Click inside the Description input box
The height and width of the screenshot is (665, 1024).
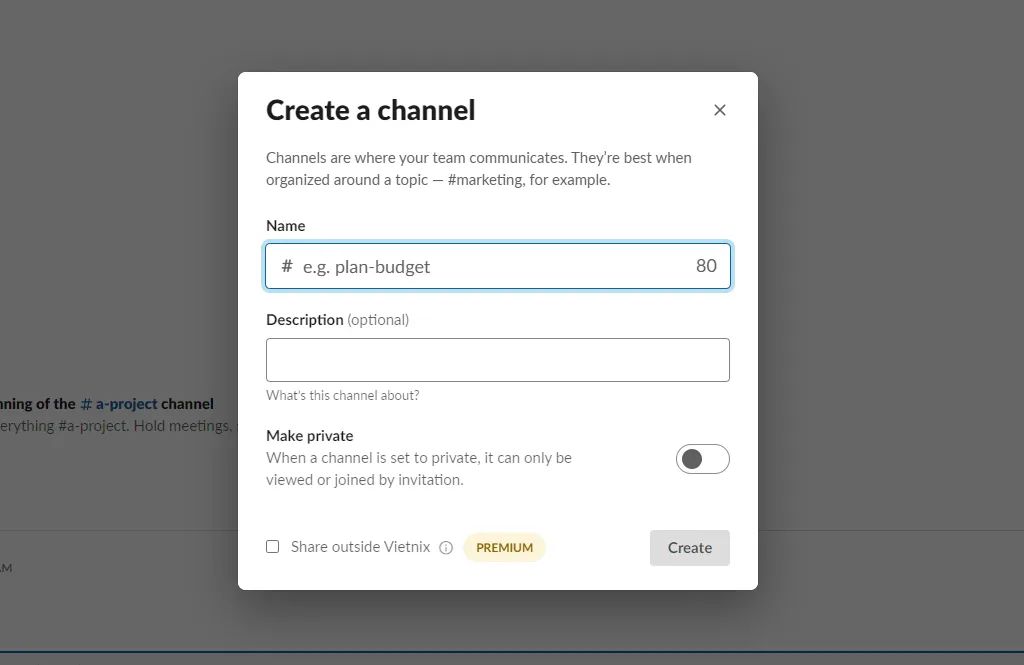pyautogui.click(x=497, y=359)
